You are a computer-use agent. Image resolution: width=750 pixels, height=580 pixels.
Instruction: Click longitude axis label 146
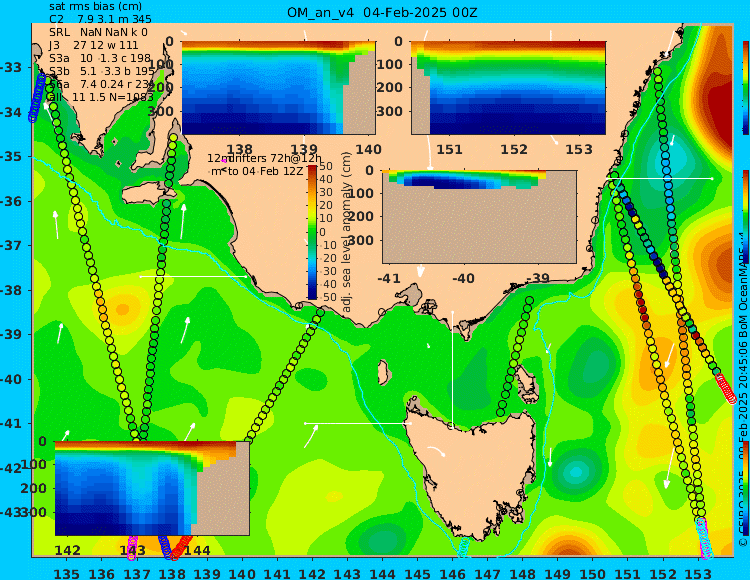pos(452,573)
